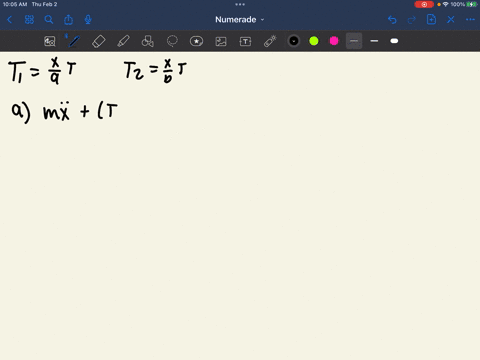The height and width of the screenshot is (360, 480).
Task: Undo the last stroke
Action: (392, 20)
